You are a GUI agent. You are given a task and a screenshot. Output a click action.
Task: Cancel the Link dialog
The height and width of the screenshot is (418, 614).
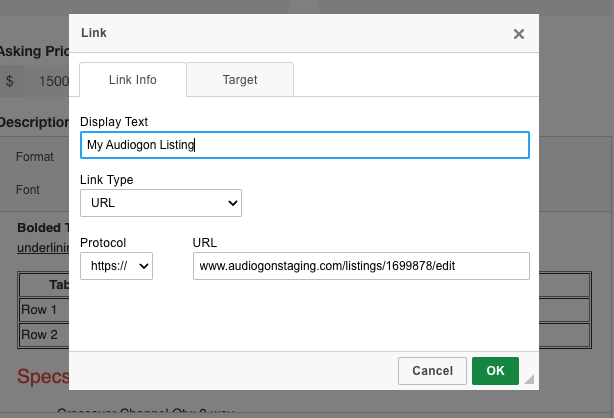432,371
